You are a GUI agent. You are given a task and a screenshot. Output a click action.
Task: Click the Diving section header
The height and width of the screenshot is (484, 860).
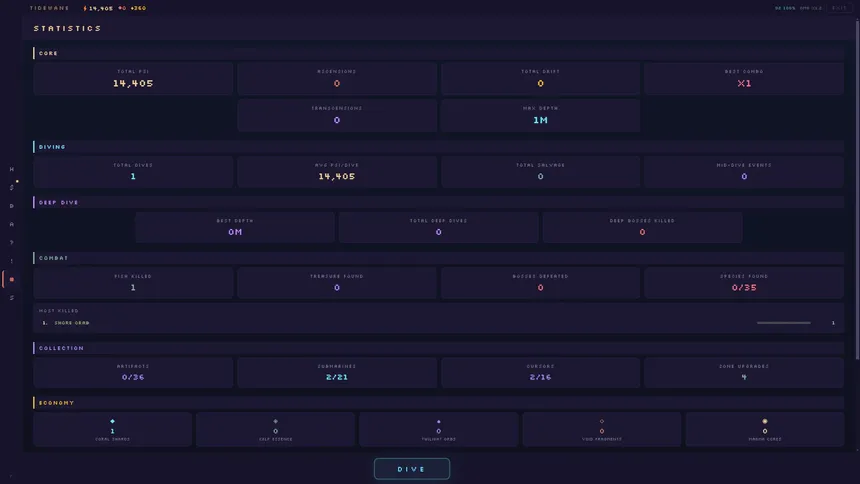coord(52,147)
